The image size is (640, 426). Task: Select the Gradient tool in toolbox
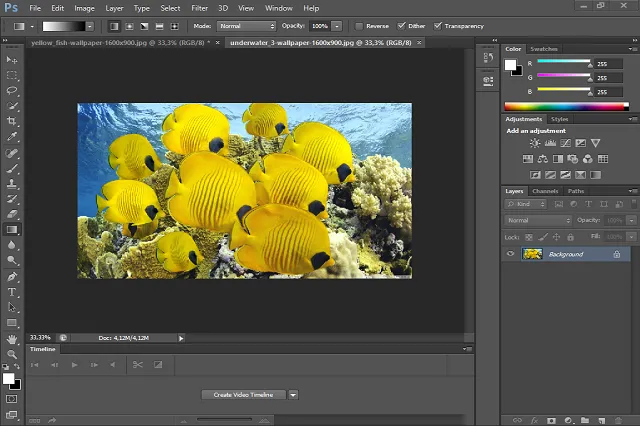[x=11, y=229]
